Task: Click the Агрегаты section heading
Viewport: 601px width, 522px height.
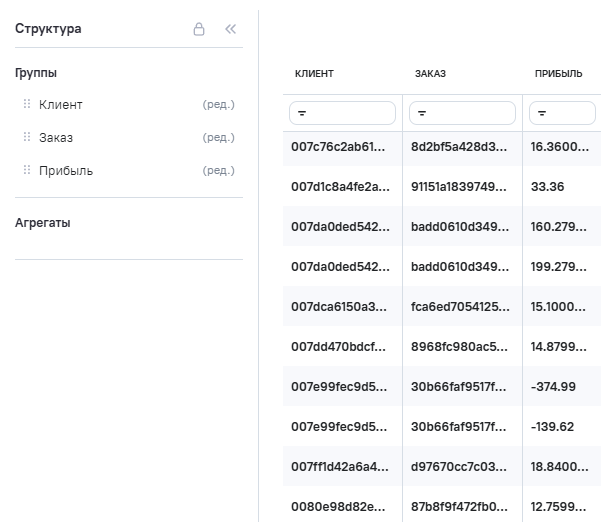Action: (x=43, y=223)
